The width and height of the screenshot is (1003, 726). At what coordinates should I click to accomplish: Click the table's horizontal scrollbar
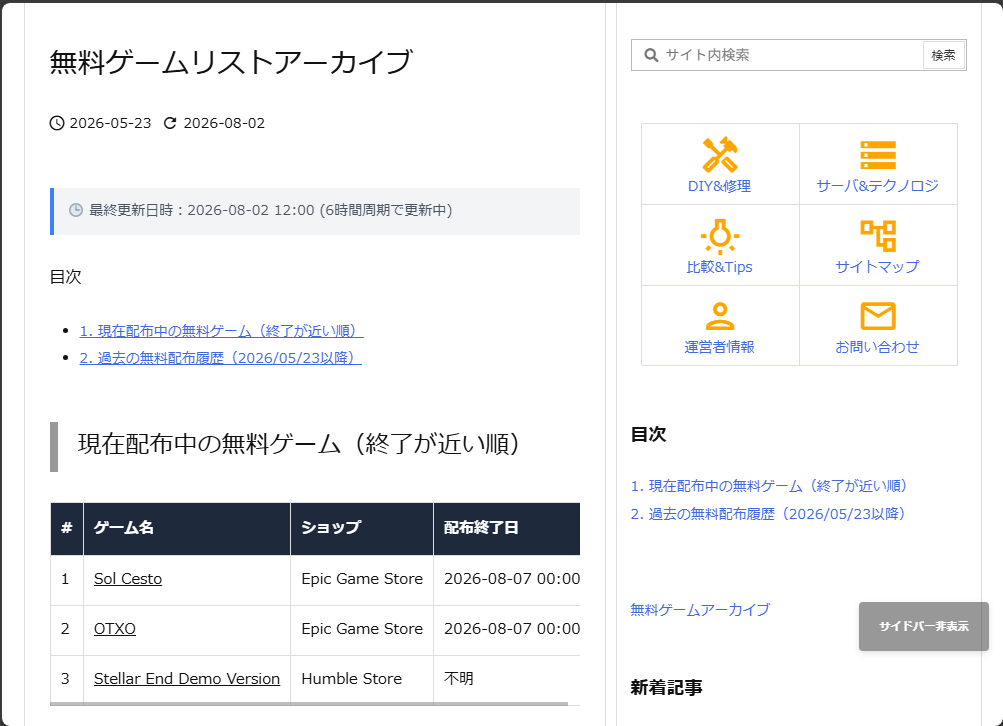(309, 704)
